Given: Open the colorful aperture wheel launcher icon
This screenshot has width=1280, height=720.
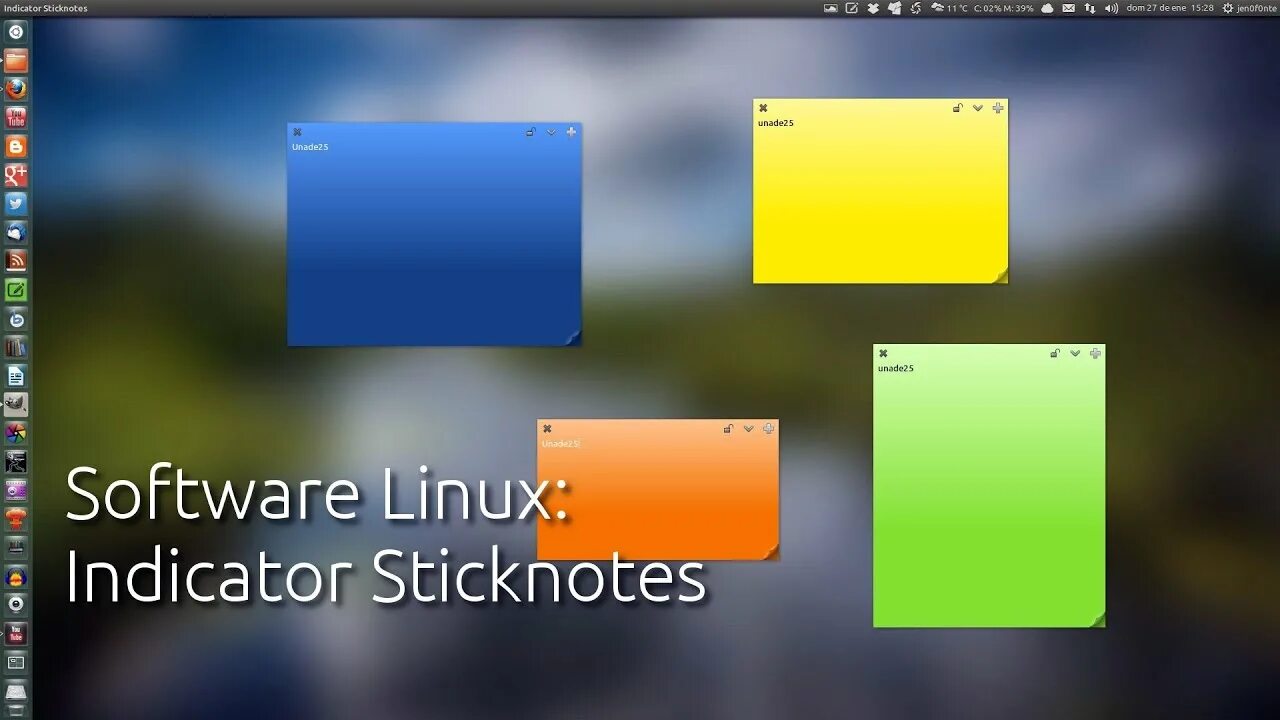Looking at the screenshot, I should click(15, 434).
